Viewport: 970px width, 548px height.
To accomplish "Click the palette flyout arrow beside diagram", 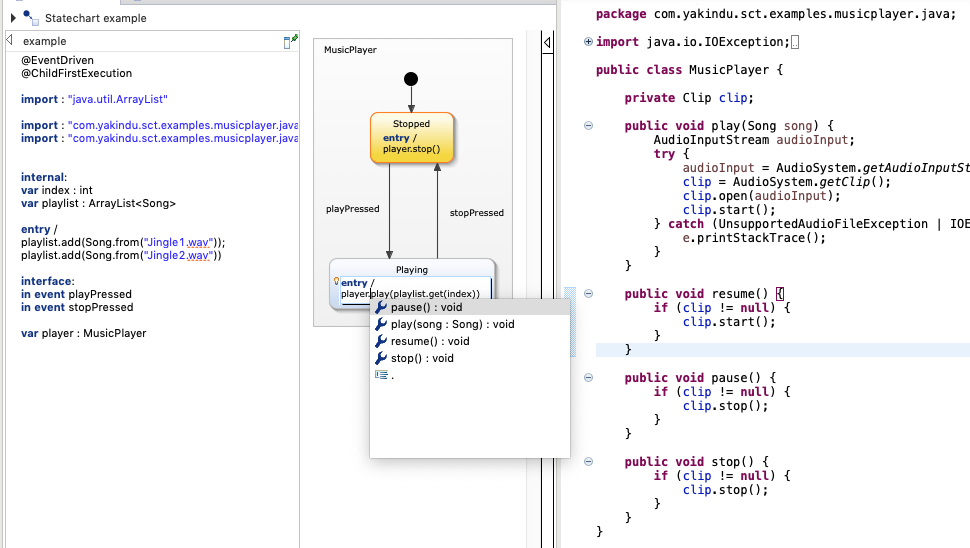I will [x=547, y=43].
